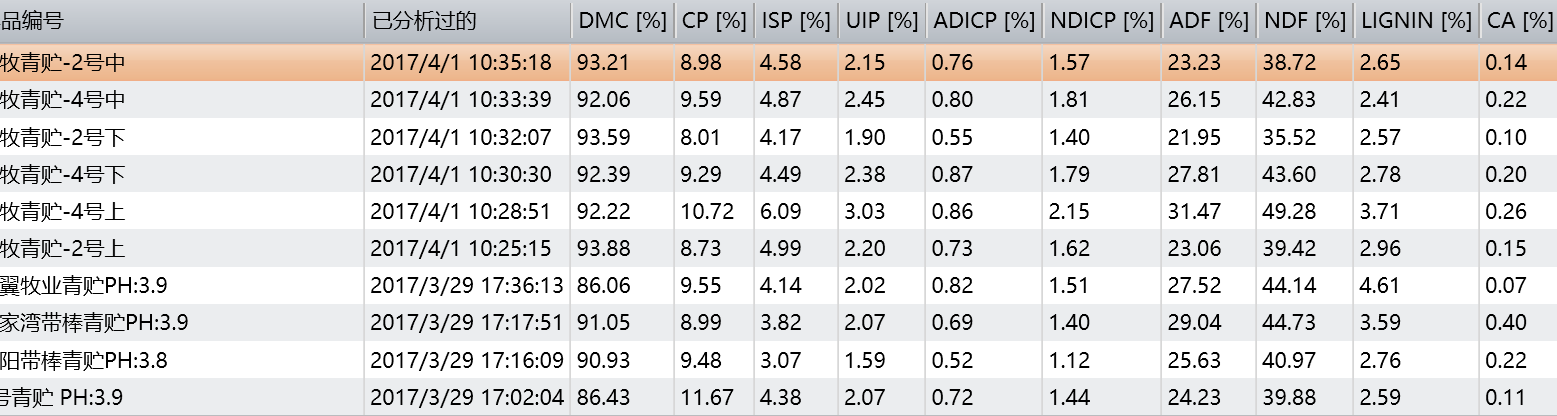Select the 家湾带棒青贮PH:3.9 row

(778, 323)
